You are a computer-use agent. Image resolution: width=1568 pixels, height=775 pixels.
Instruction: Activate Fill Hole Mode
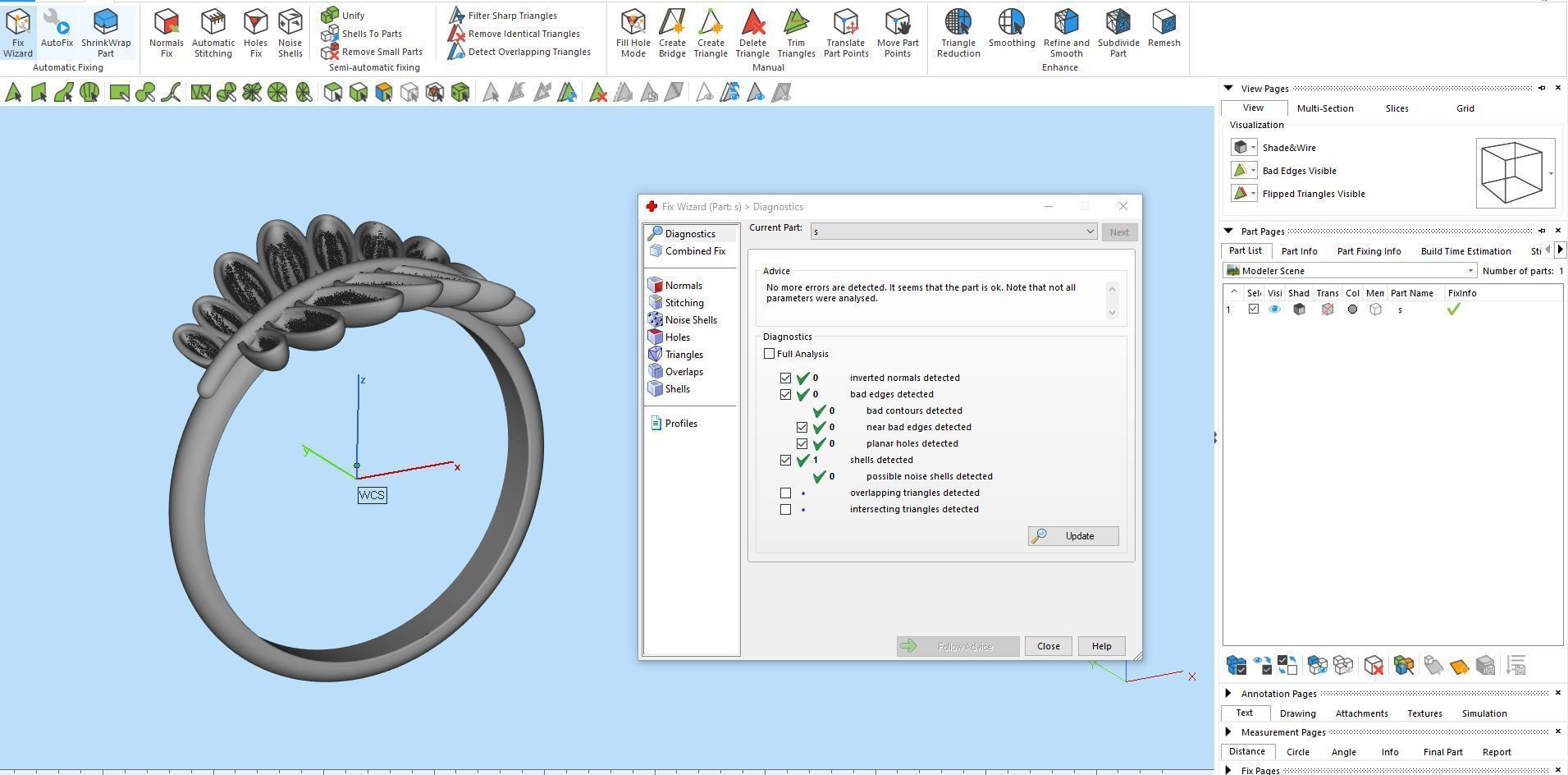pos(633,34)
